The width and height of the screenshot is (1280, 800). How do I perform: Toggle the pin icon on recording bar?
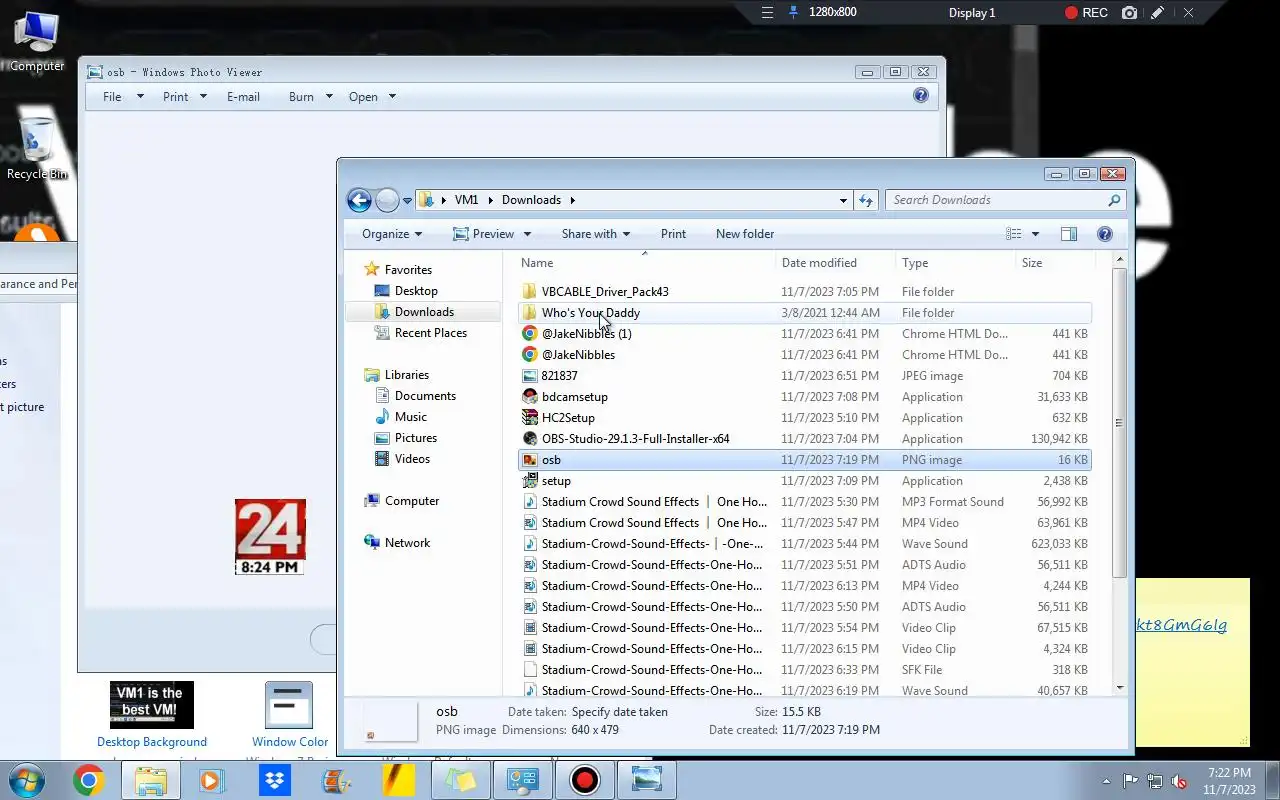click(794, 13)
